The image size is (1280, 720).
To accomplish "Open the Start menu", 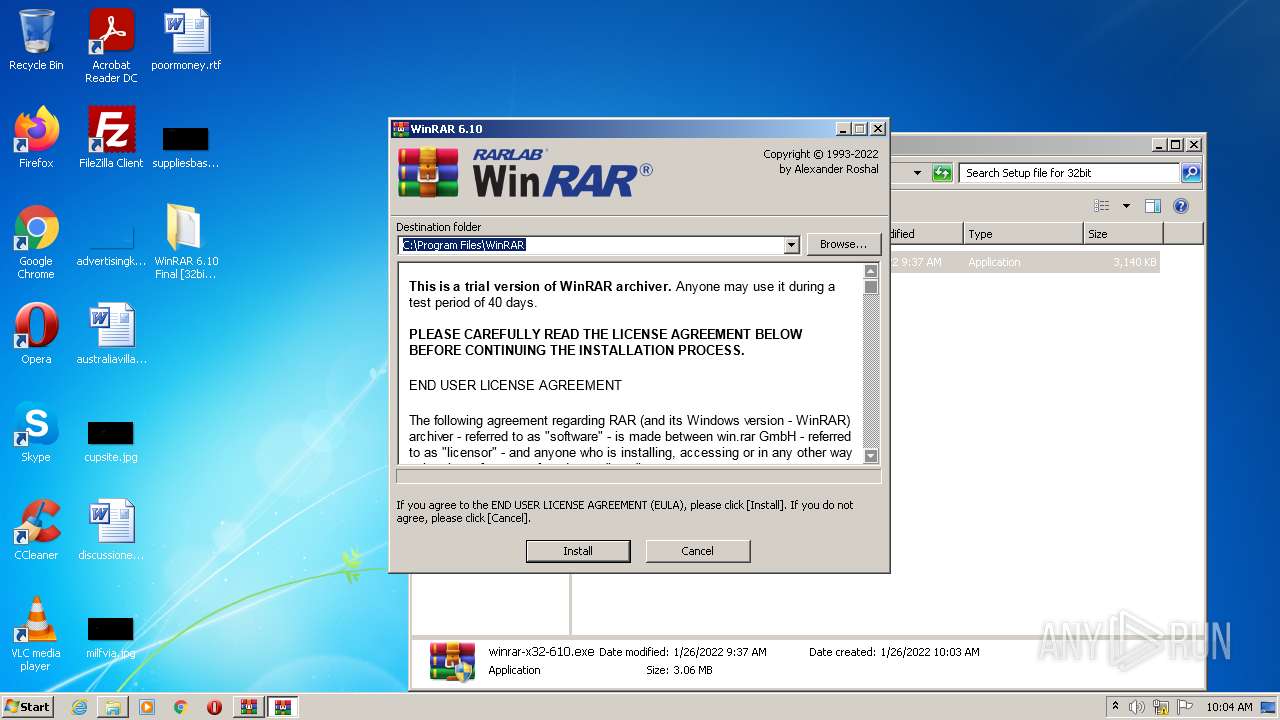I will pyautogui.click(x=27, y=706).
